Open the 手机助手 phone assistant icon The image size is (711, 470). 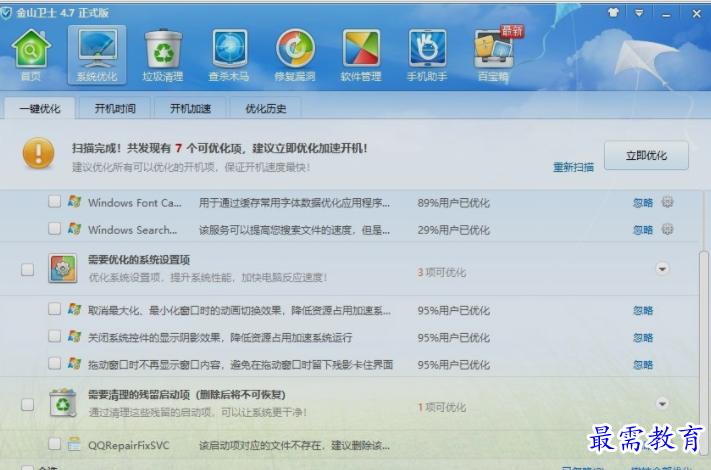click(427, 55)
